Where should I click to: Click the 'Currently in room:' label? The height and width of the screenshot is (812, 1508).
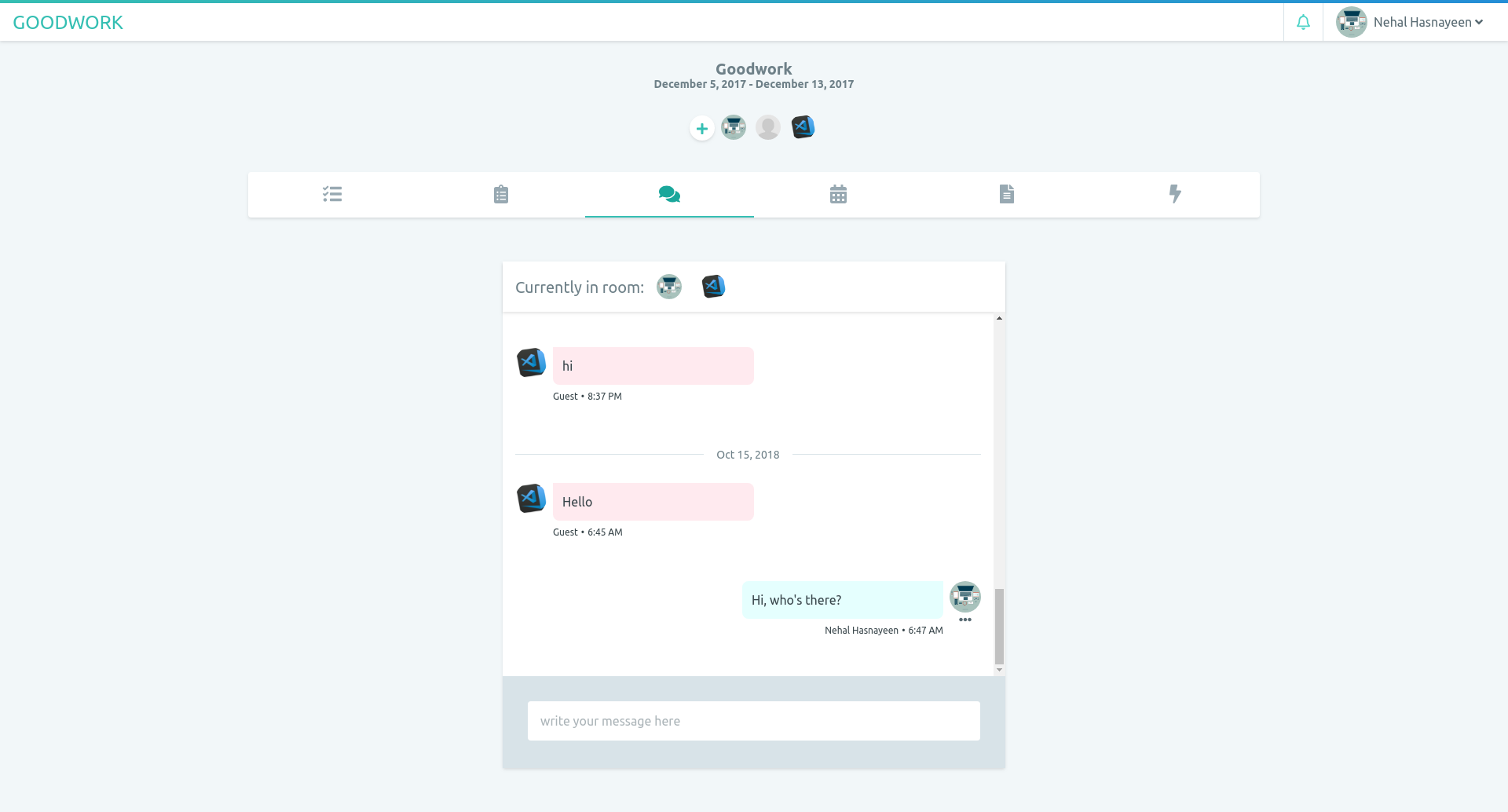click(x=580, y=287)
